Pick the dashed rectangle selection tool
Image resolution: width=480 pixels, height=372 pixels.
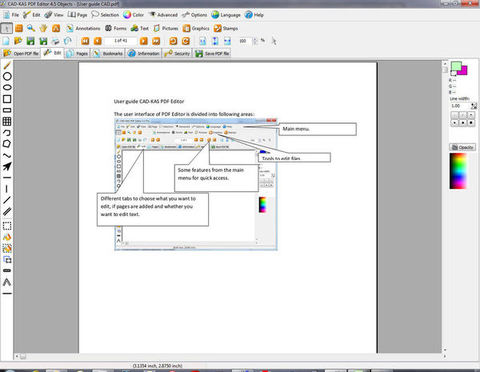coord(7,226)
